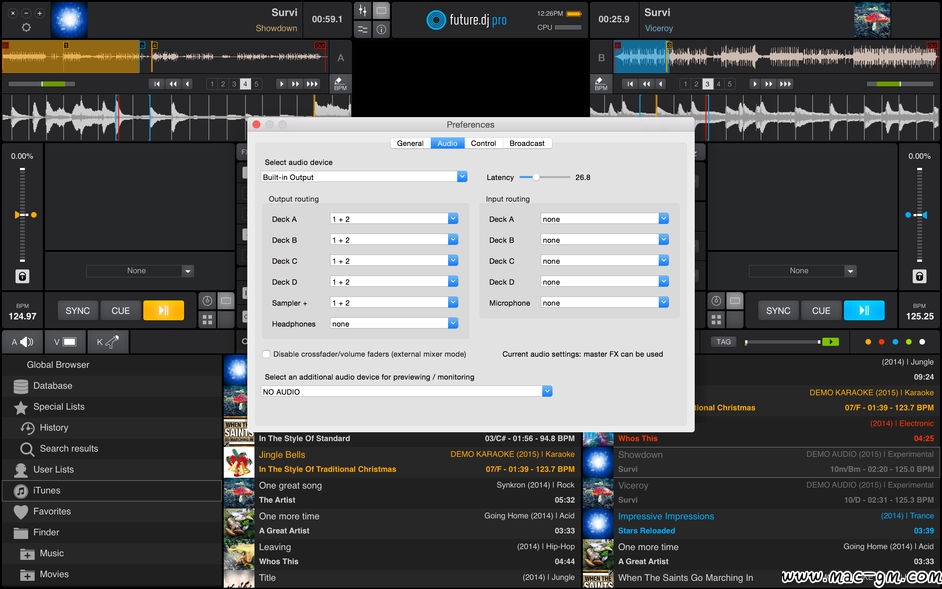Screen dimensions: 942x589
Task: Click the Deck B knob view icon
Action: coord(716,301)
